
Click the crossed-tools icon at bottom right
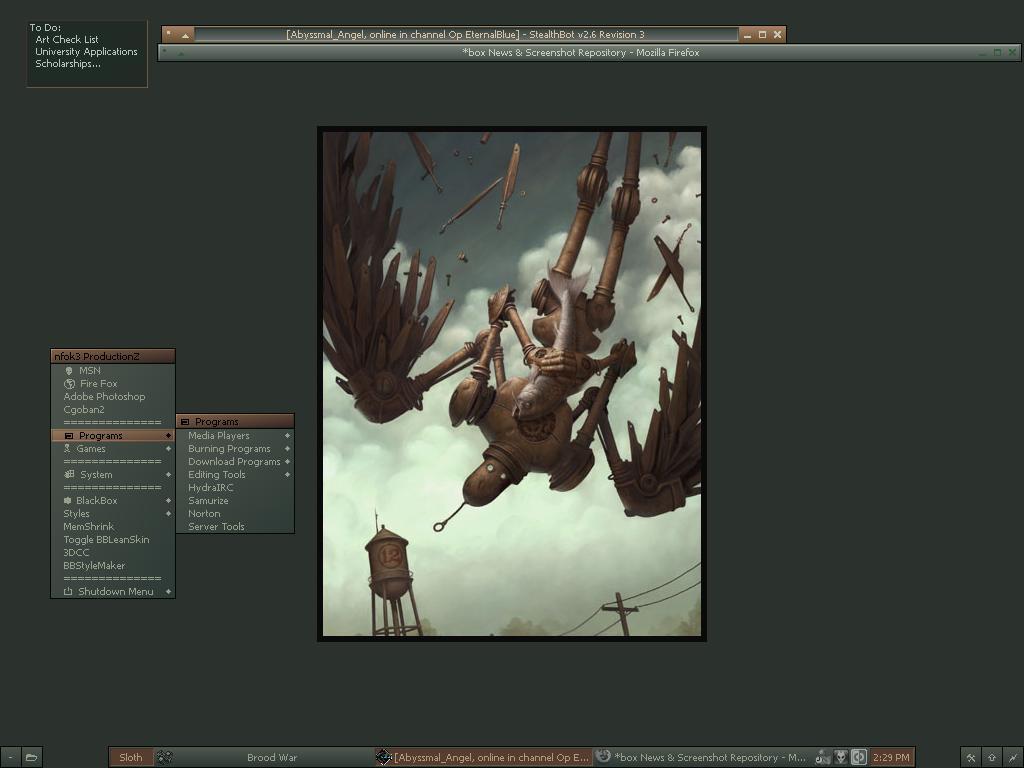pyautogui.click(x=971, y=758)
